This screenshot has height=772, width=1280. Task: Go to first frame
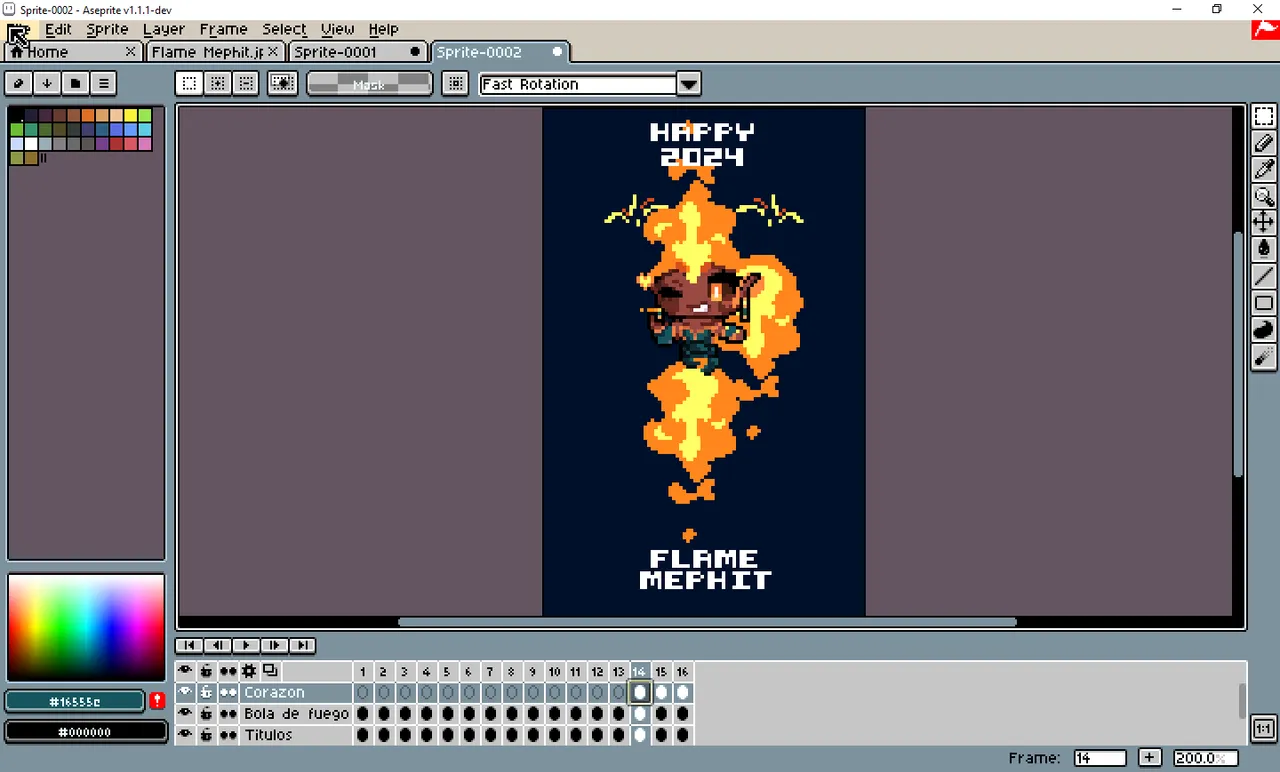click(189, 645)
